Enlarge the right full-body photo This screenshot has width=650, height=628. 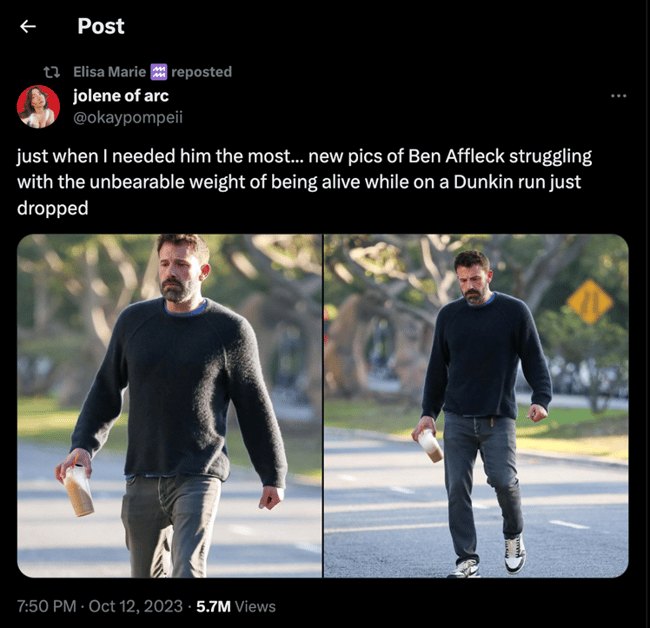[476, 405]
